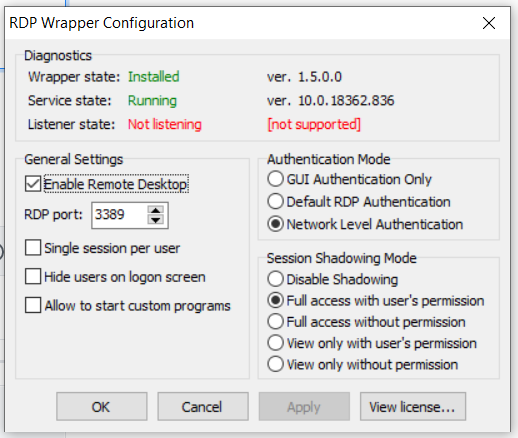This screenshot has width=518, height=438.
Task: Increase RDP port with up arrow
Action: [155, 210]
